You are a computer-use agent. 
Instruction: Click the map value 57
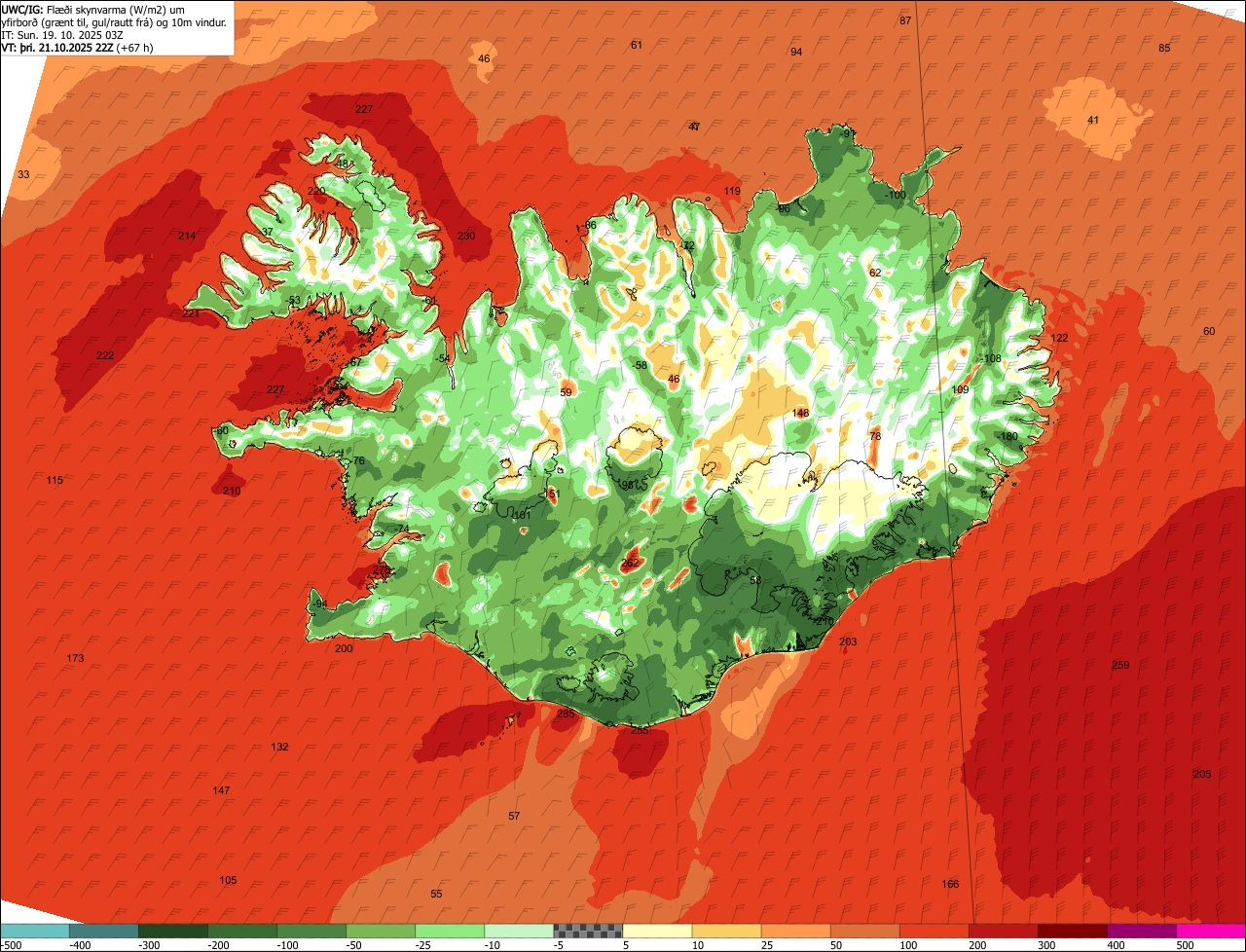pos(514,816)
